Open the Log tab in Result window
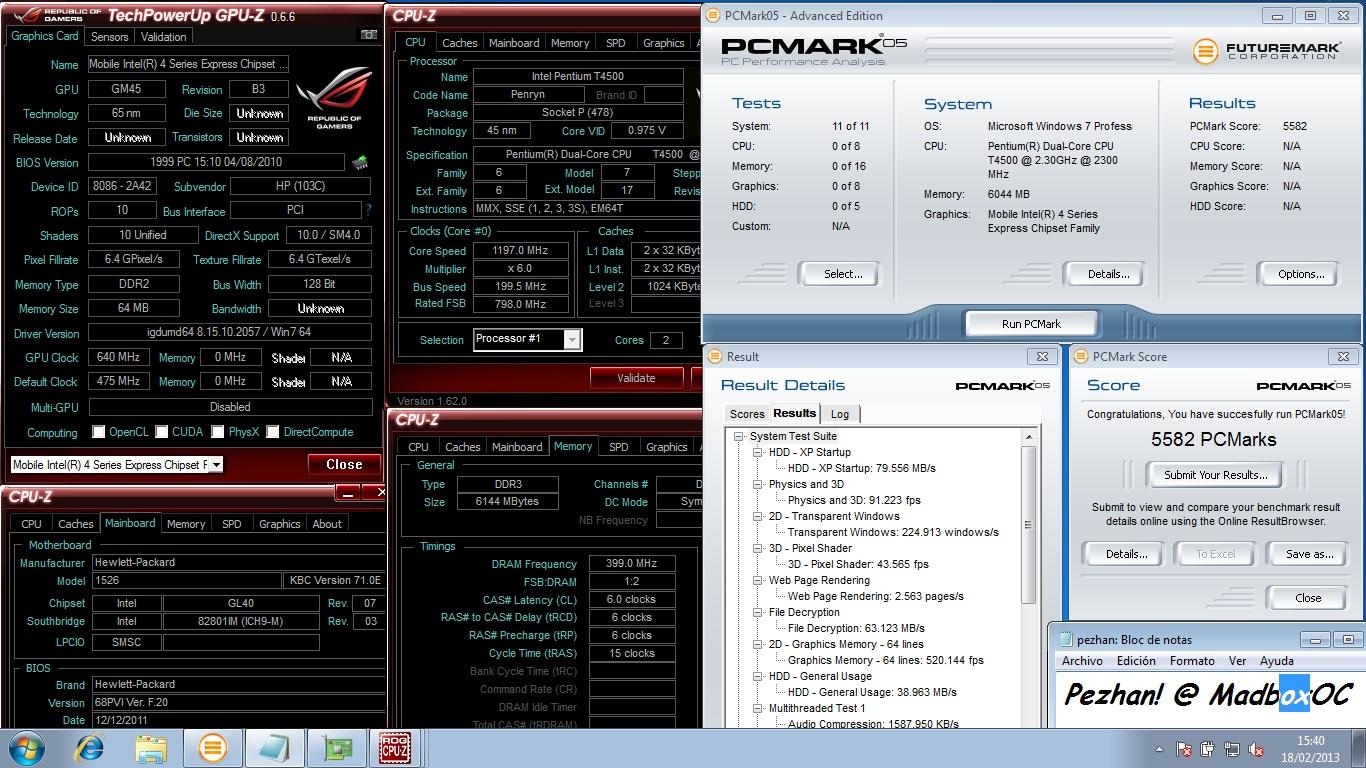The image size is (1366, 768). [x=840, y=414]
